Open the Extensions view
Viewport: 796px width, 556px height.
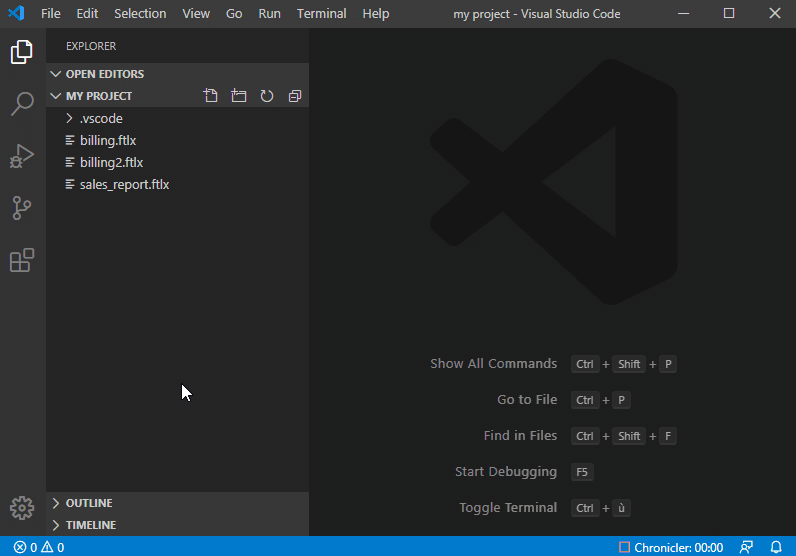[22, 260]
